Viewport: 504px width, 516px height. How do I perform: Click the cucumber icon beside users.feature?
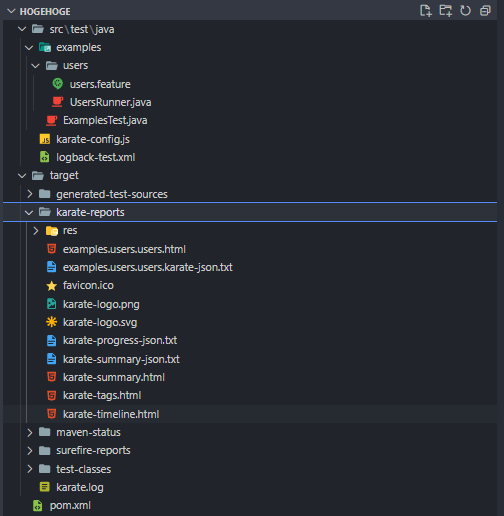tap(58, 84)
